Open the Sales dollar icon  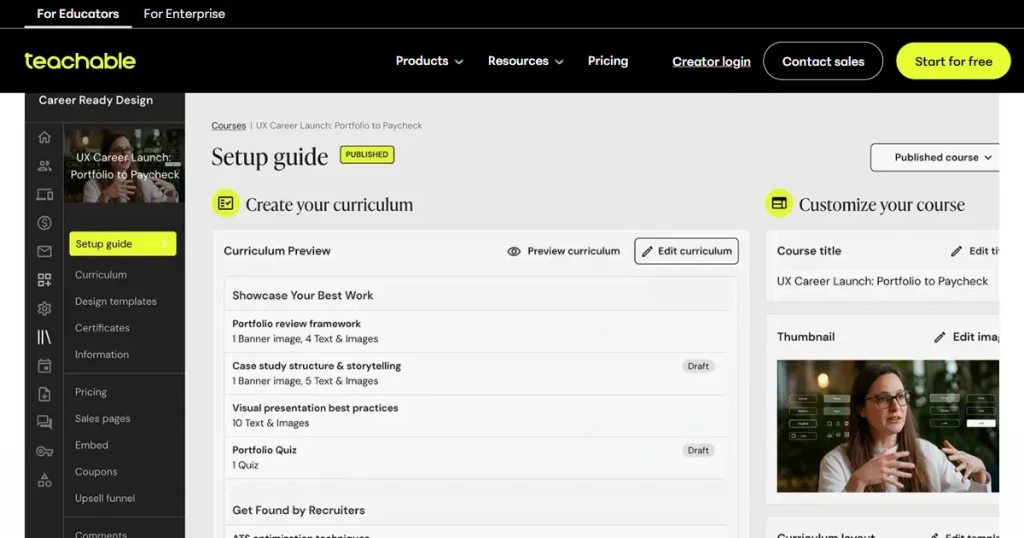pos(44,223)
